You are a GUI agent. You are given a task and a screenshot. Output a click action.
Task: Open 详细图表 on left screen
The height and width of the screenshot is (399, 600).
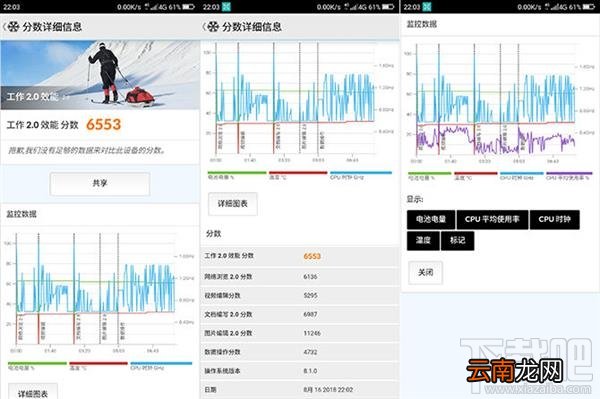tap(33, 392)
